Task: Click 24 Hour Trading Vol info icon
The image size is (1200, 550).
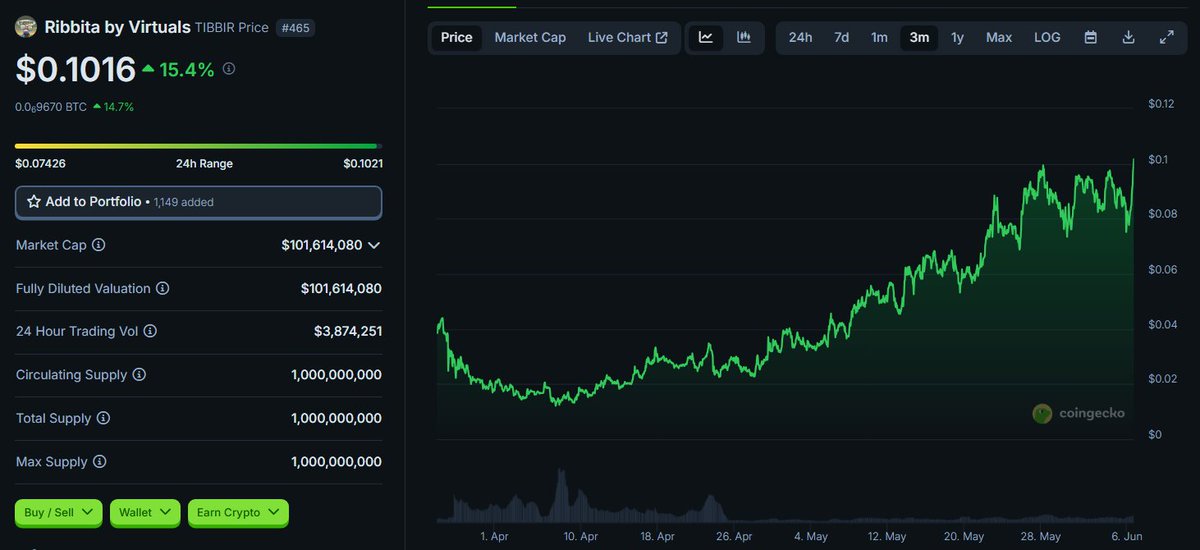Action: 151,331
